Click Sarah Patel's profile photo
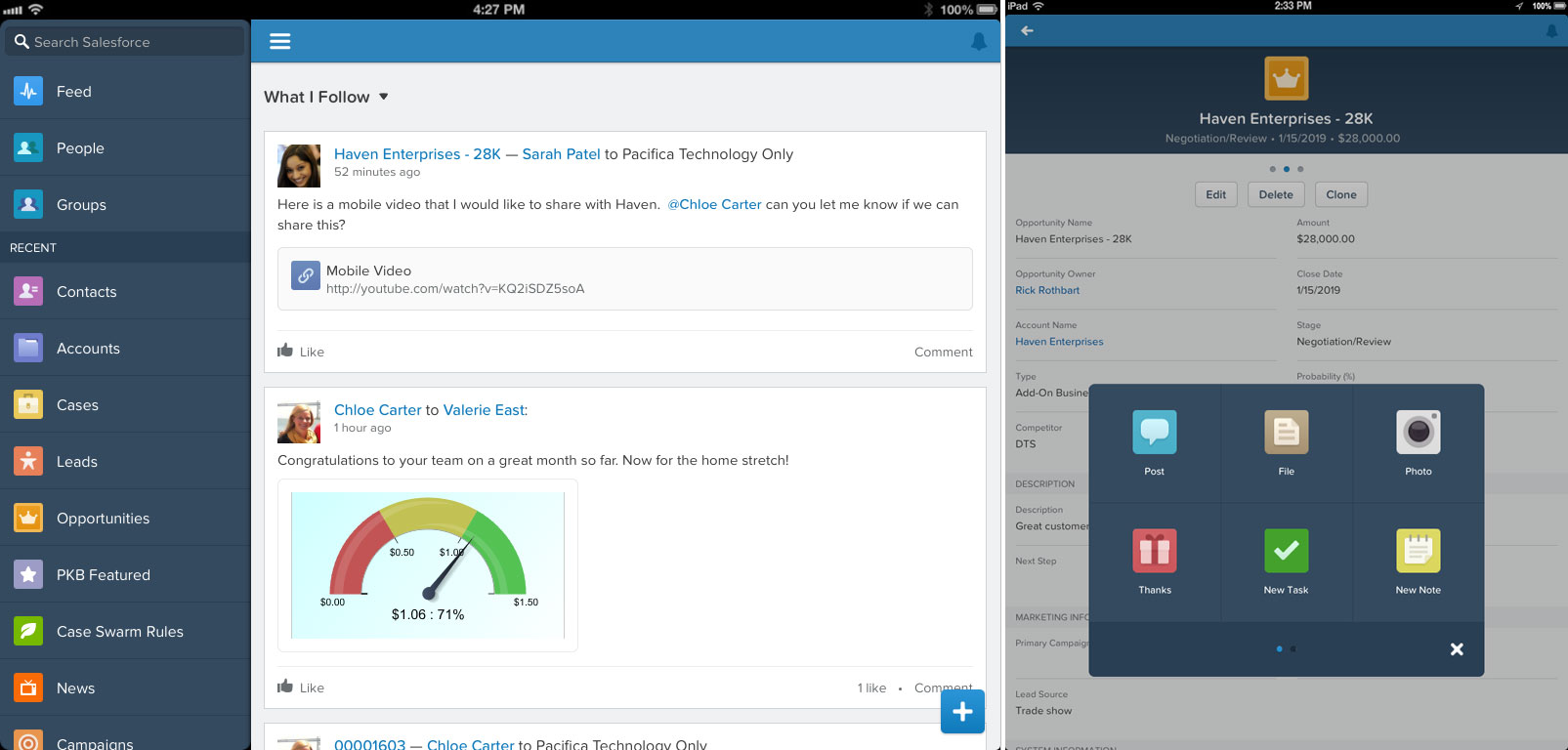Viewport: 1568px width, 750px height. click(299, 166)
